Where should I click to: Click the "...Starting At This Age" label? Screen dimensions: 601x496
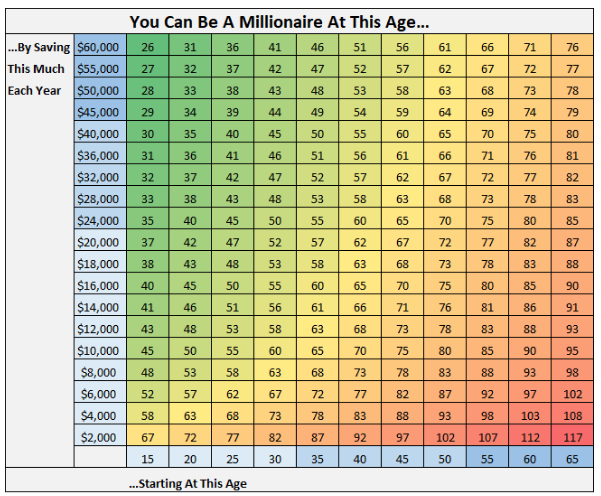(187, 483)
